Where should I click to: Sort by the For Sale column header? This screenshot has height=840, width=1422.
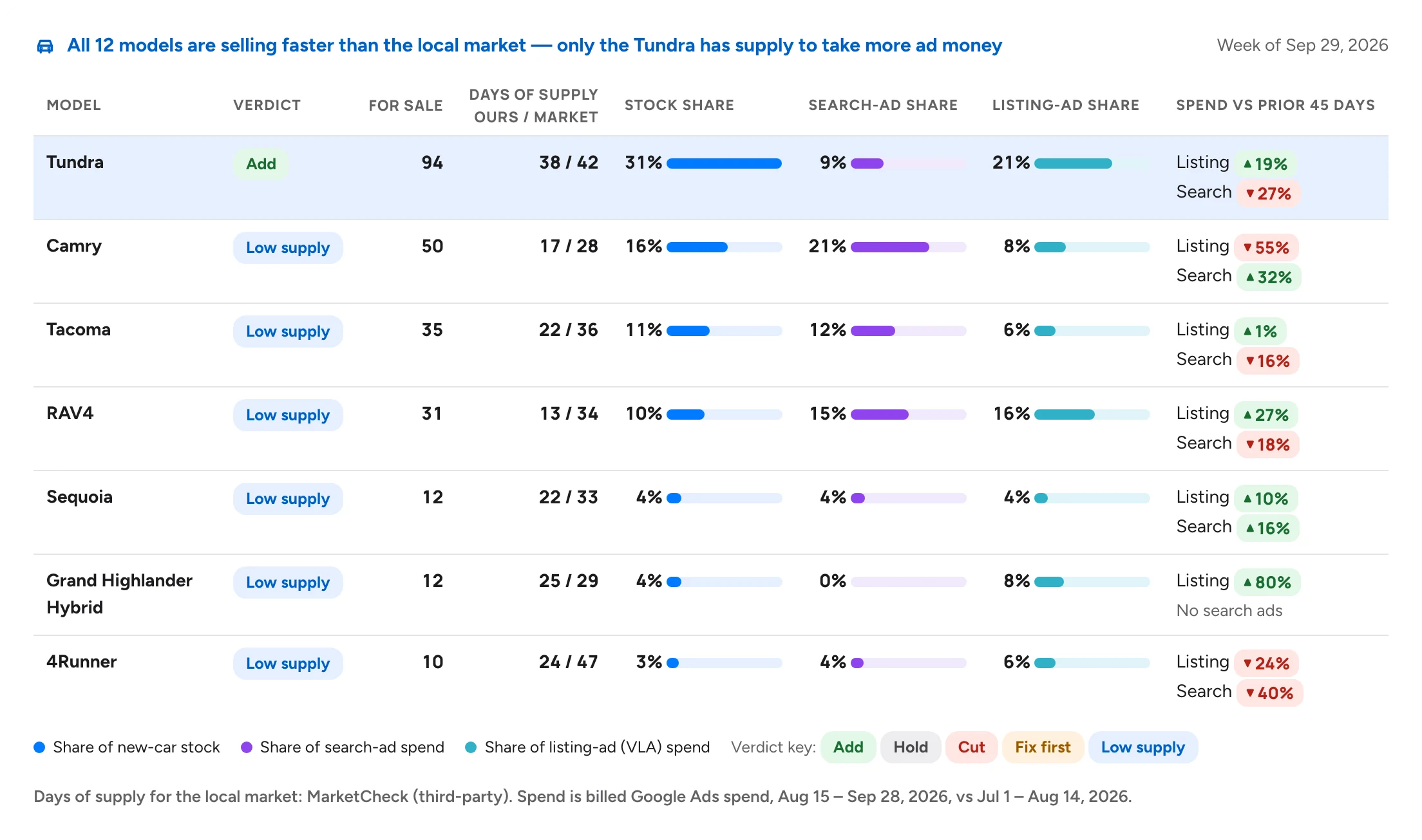406,106
